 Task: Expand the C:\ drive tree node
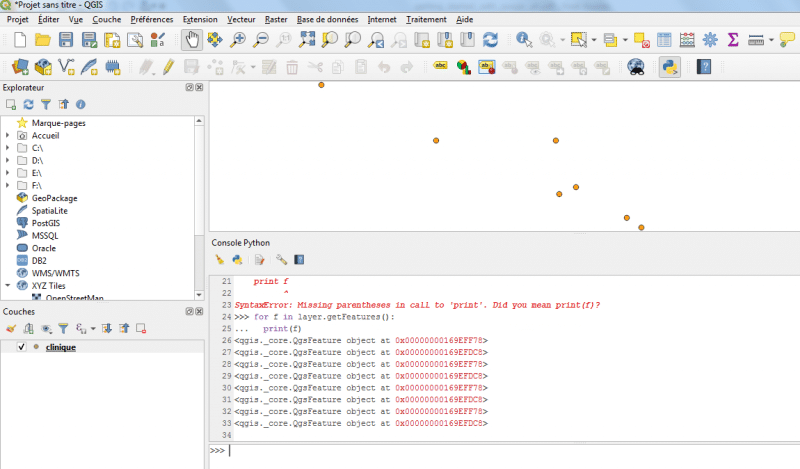tap(8, 147)
